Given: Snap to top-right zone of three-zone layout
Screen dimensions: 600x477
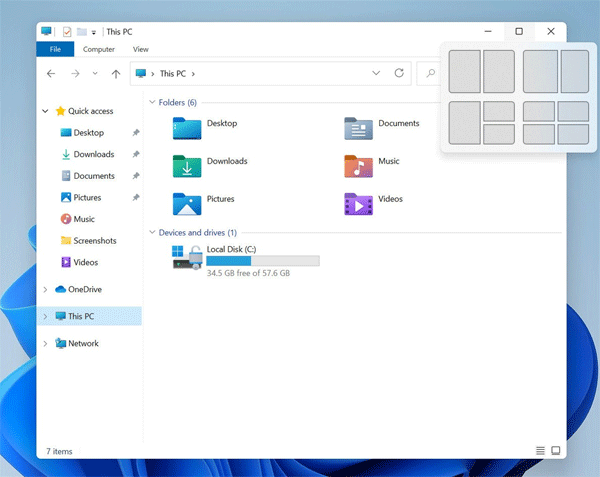Looking at the screenshot, I should pyautogui.click(x=499, y=111).
